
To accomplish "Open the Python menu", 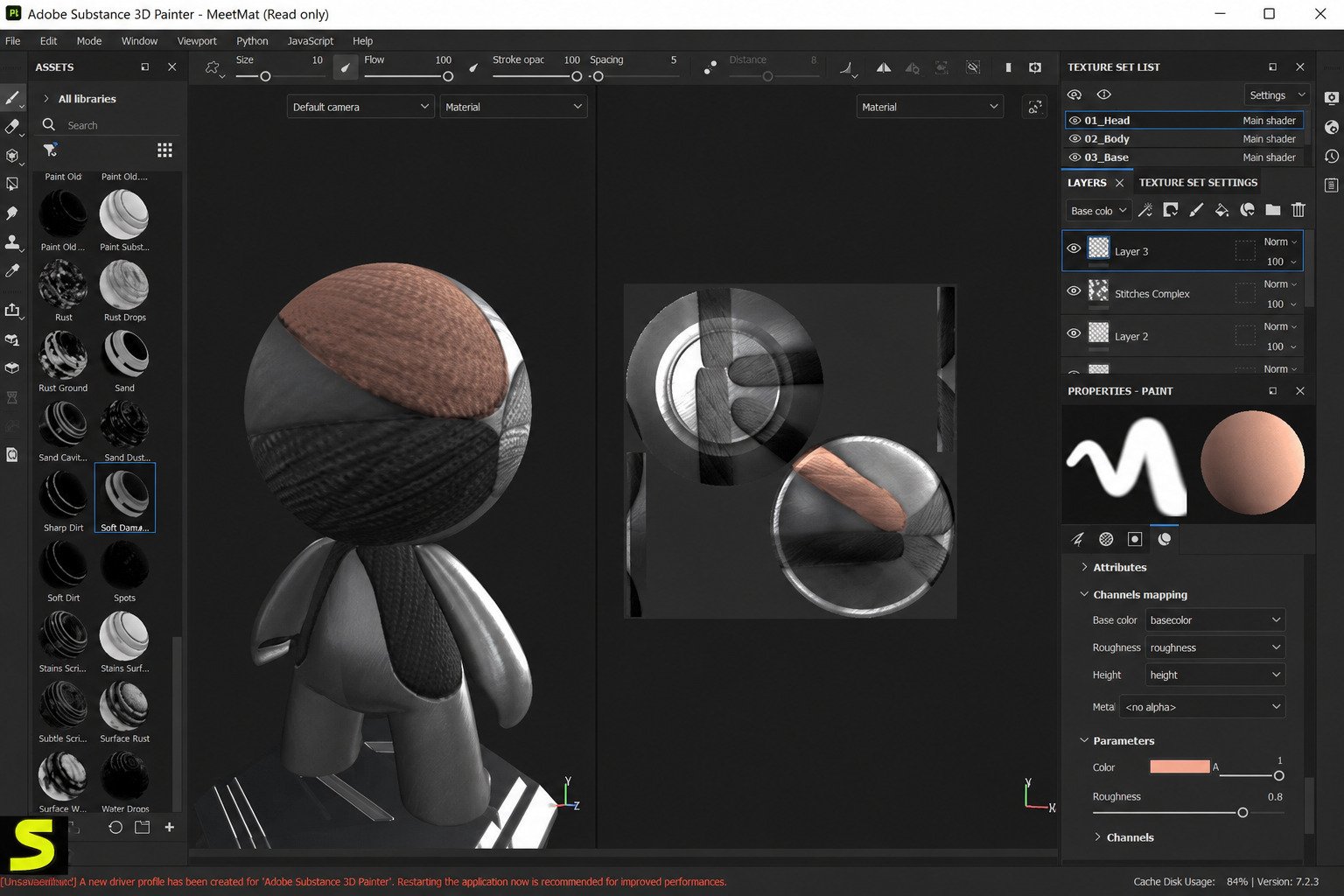I will point(252,41).
